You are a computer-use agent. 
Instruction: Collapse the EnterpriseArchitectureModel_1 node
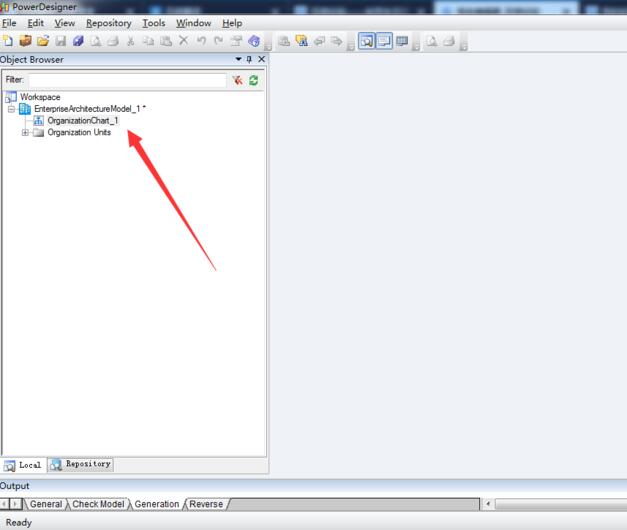(x=11, y=109)
